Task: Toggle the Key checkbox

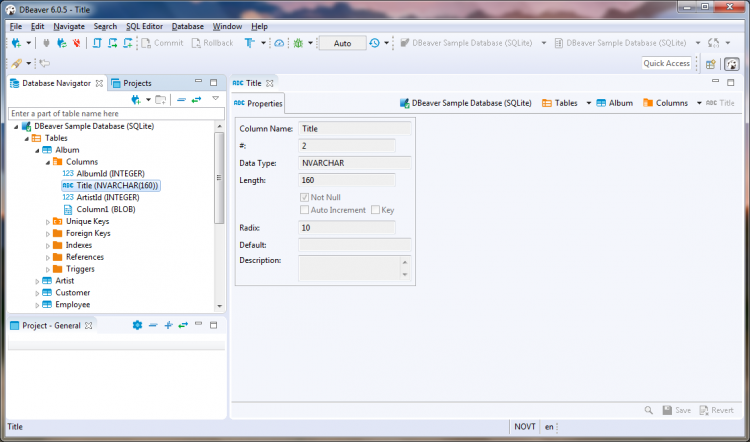Action: (x=375, y=210)
